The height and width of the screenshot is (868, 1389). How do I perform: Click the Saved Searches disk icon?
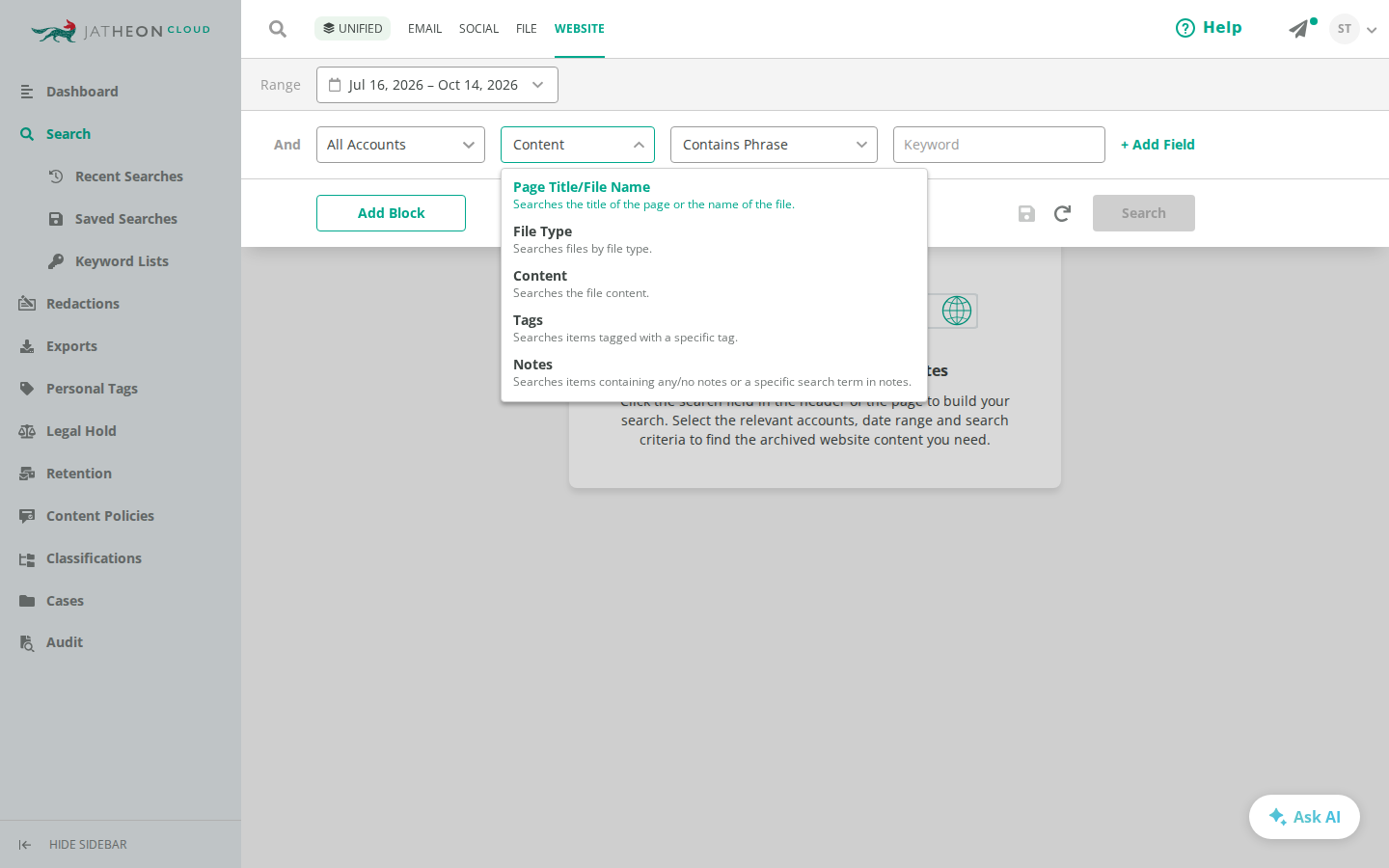click(56, 219)
